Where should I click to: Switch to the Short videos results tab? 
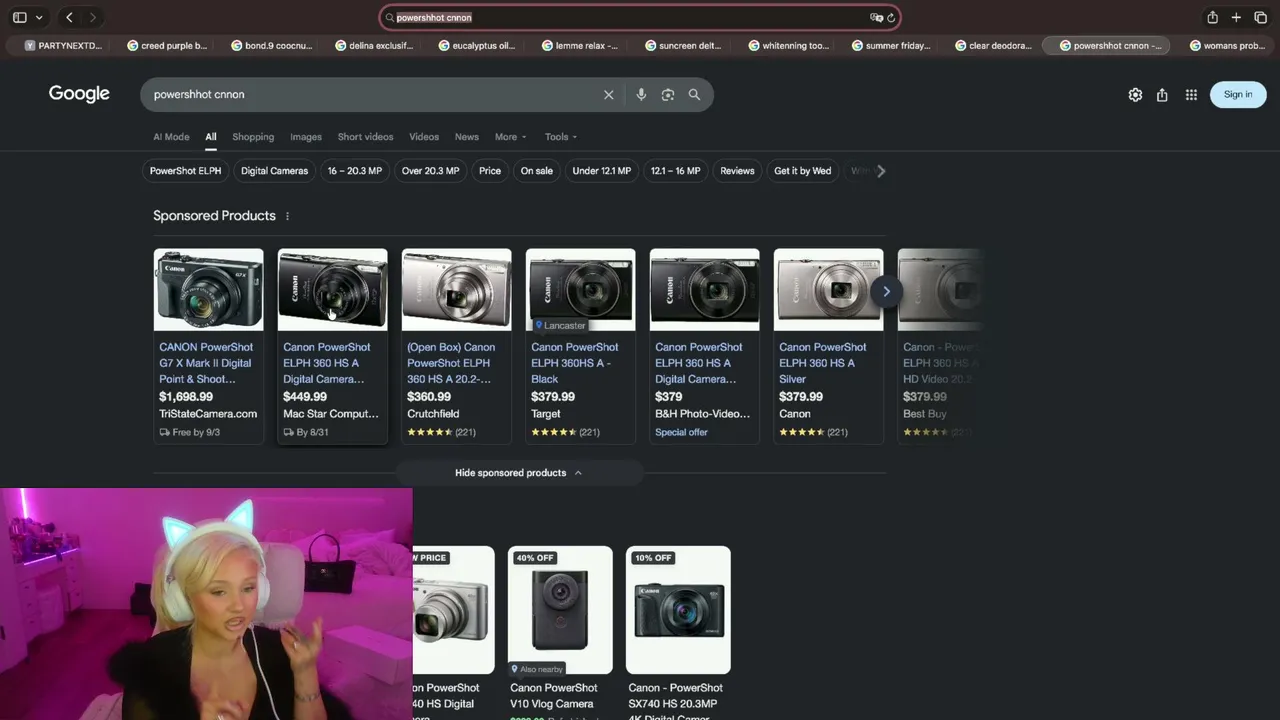click(365, 137)
